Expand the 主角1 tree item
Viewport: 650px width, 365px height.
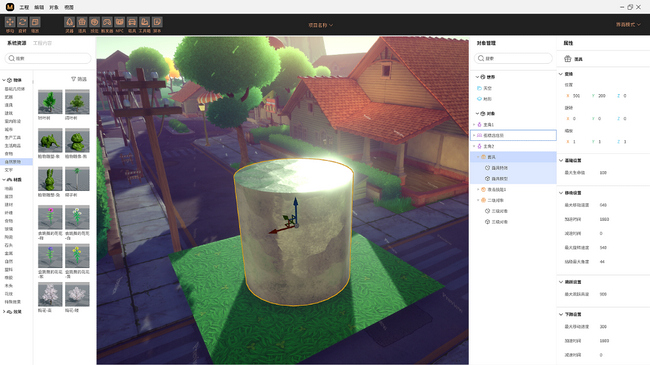(474, 124)
